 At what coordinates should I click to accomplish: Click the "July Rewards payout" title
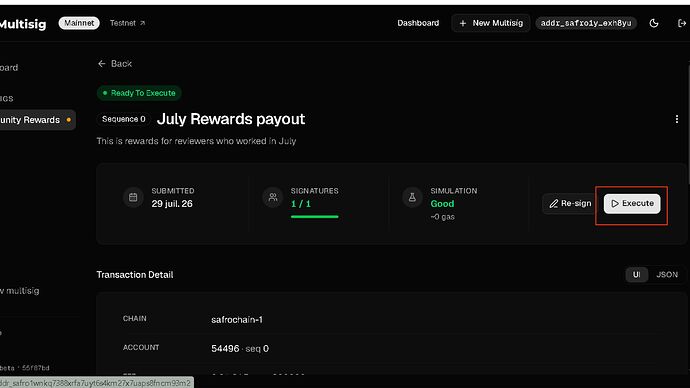tap(231, 119)
